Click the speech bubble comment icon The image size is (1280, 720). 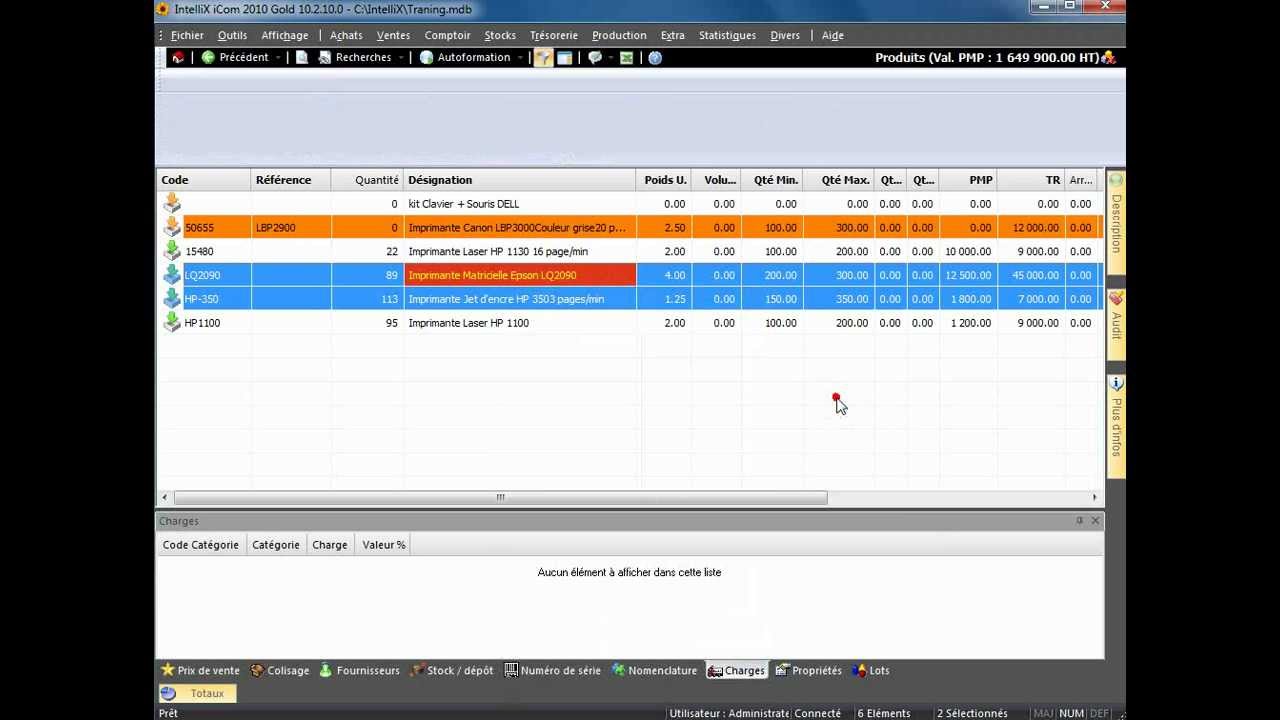click(595, 58)
